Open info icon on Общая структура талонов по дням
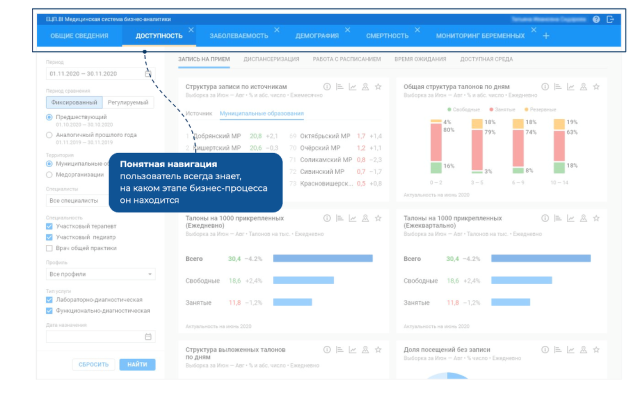This screenshot has height=403, width=640. pos(545,87)
